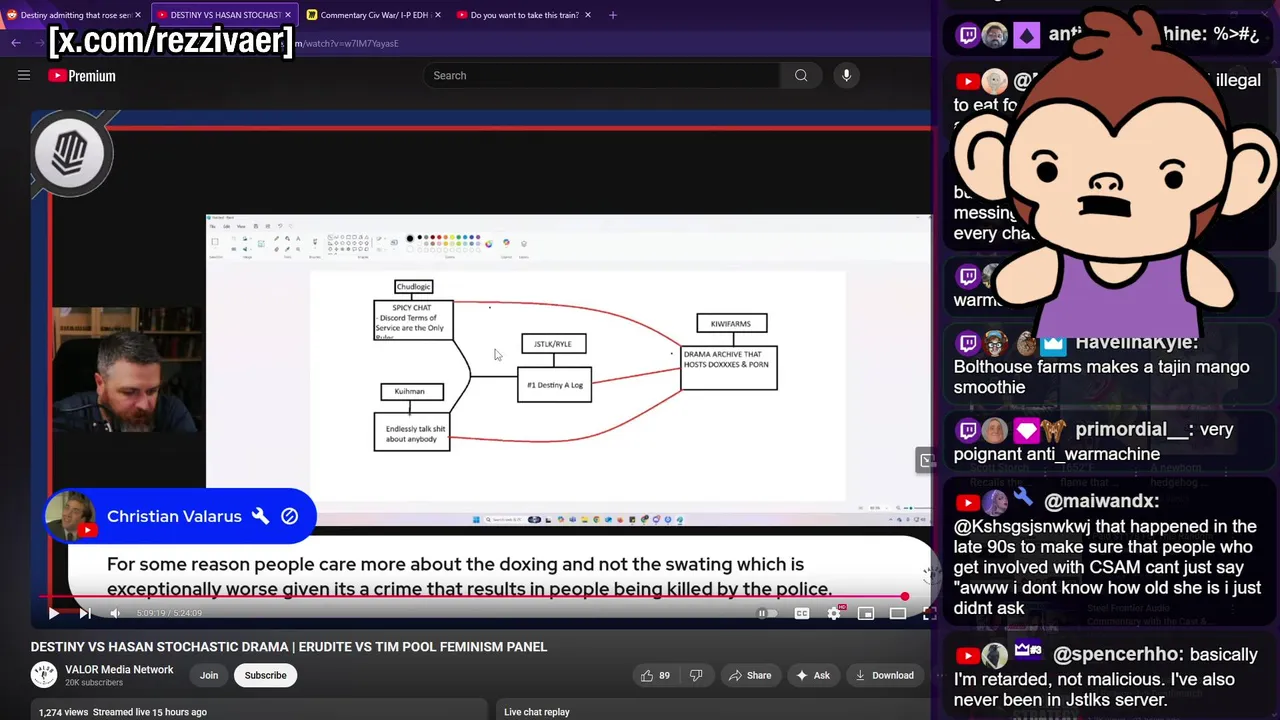Dislike the video thumbs-down button
The height and width of the screenshot is (720, 1280).
pyautogui.click(x=697, y=675)
